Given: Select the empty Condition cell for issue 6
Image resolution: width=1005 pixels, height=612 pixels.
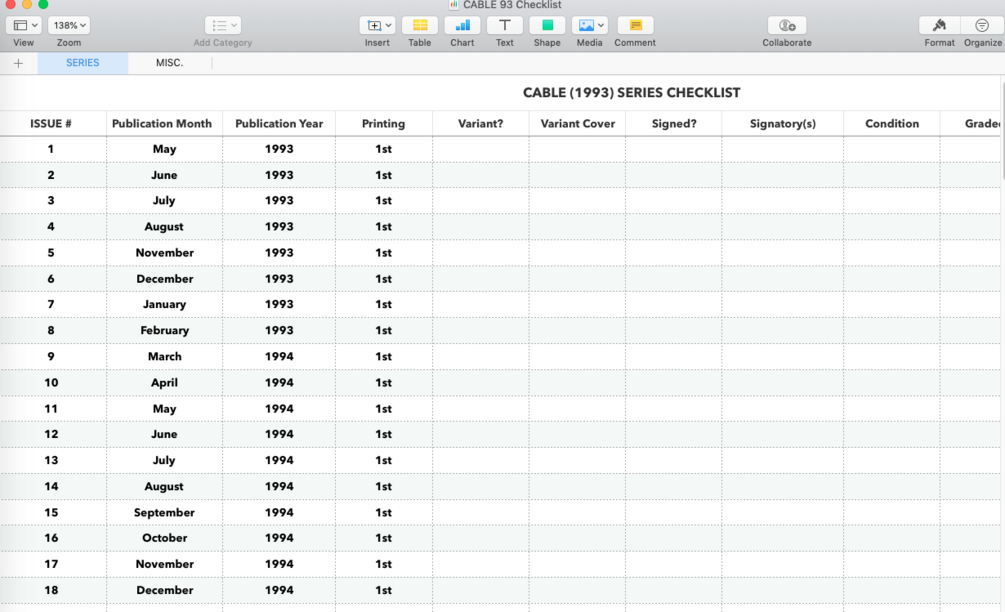Looking at the screenshot, I should (892, 279).
